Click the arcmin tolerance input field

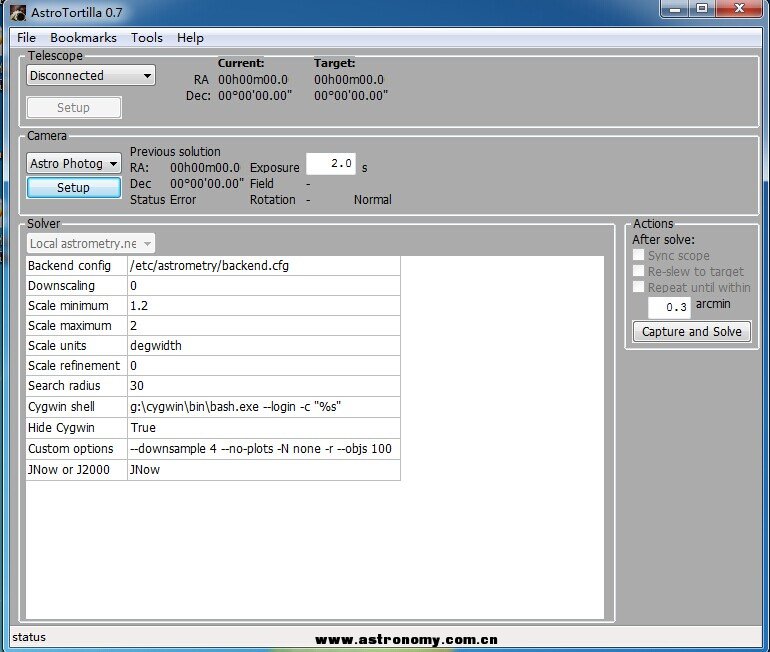click(669, 307)
